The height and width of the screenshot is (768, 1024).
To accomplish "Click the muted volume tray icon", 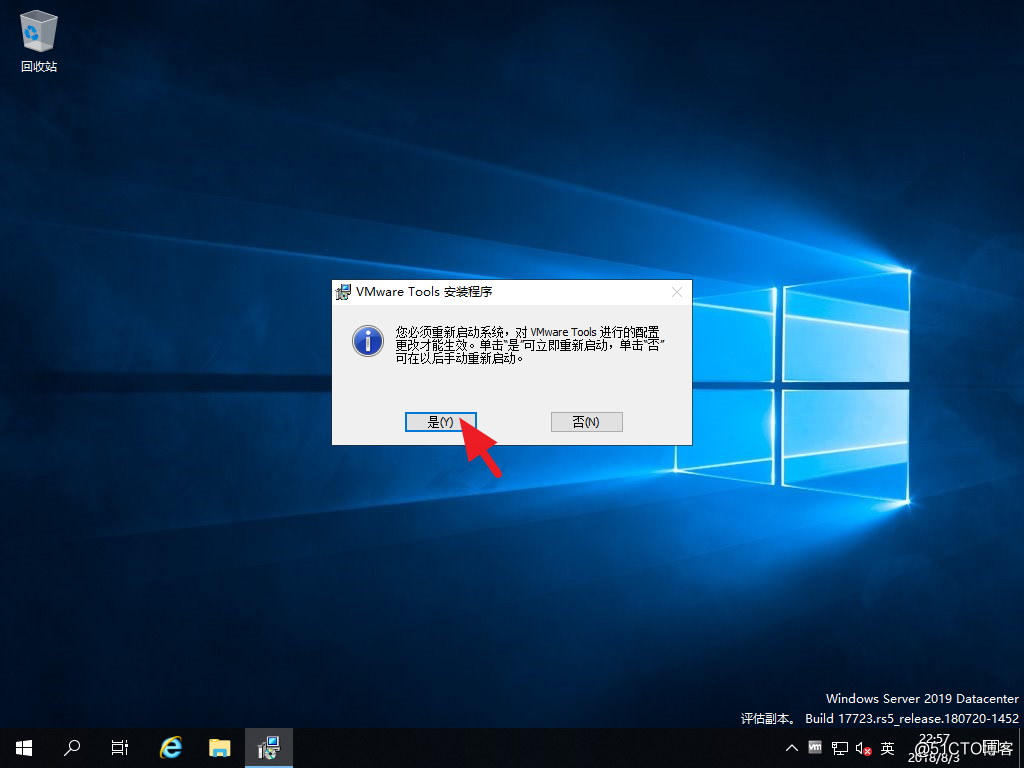I will tap(863, 748).
